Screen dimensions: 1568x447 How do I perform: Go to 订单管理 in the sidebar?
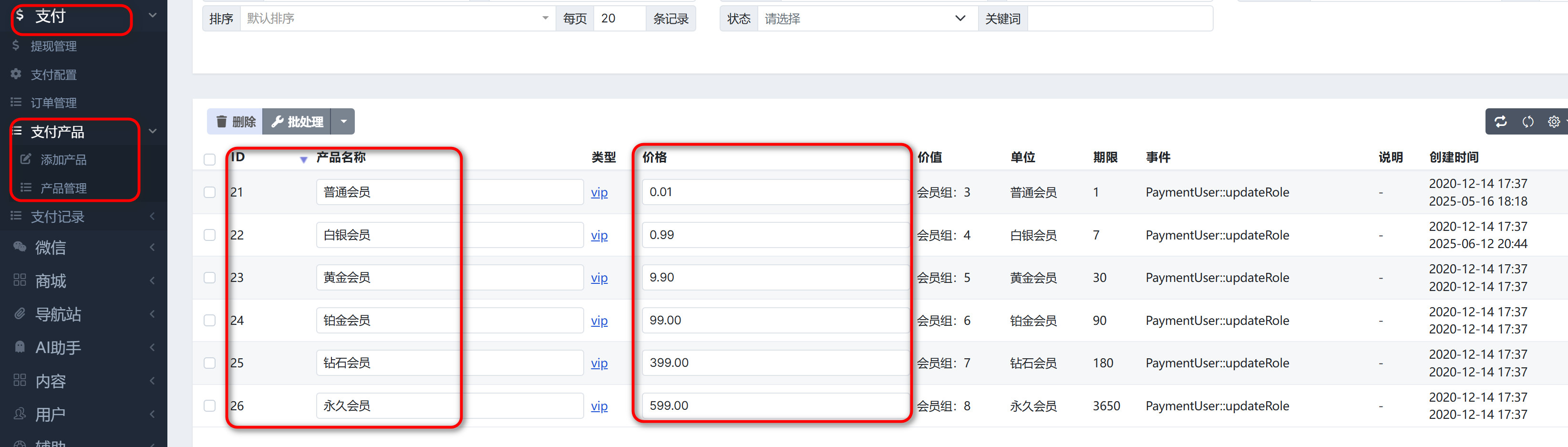click(x=53, y=102)
